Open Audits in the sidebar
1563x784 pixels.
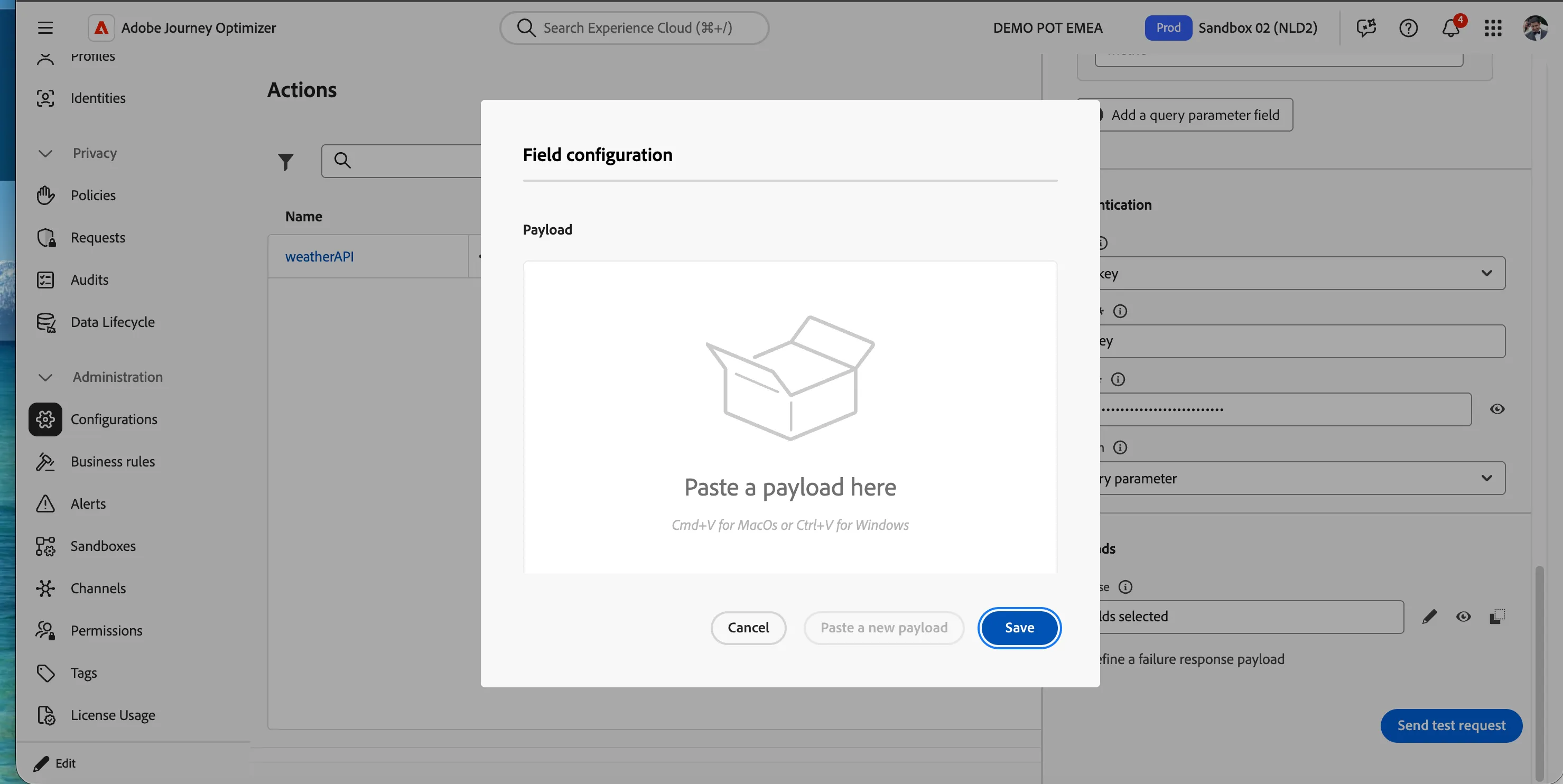pyautogui.click(x=89, y=280)
